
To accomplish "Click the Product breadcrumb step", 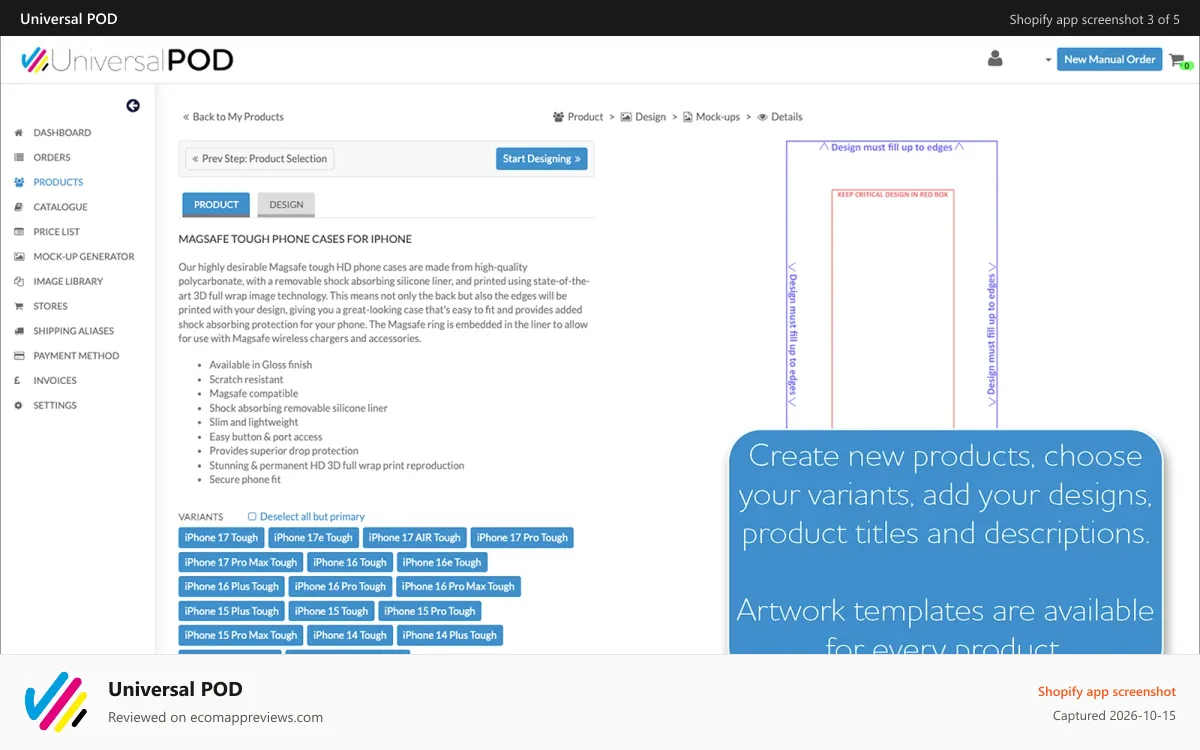I will (578, 117).
